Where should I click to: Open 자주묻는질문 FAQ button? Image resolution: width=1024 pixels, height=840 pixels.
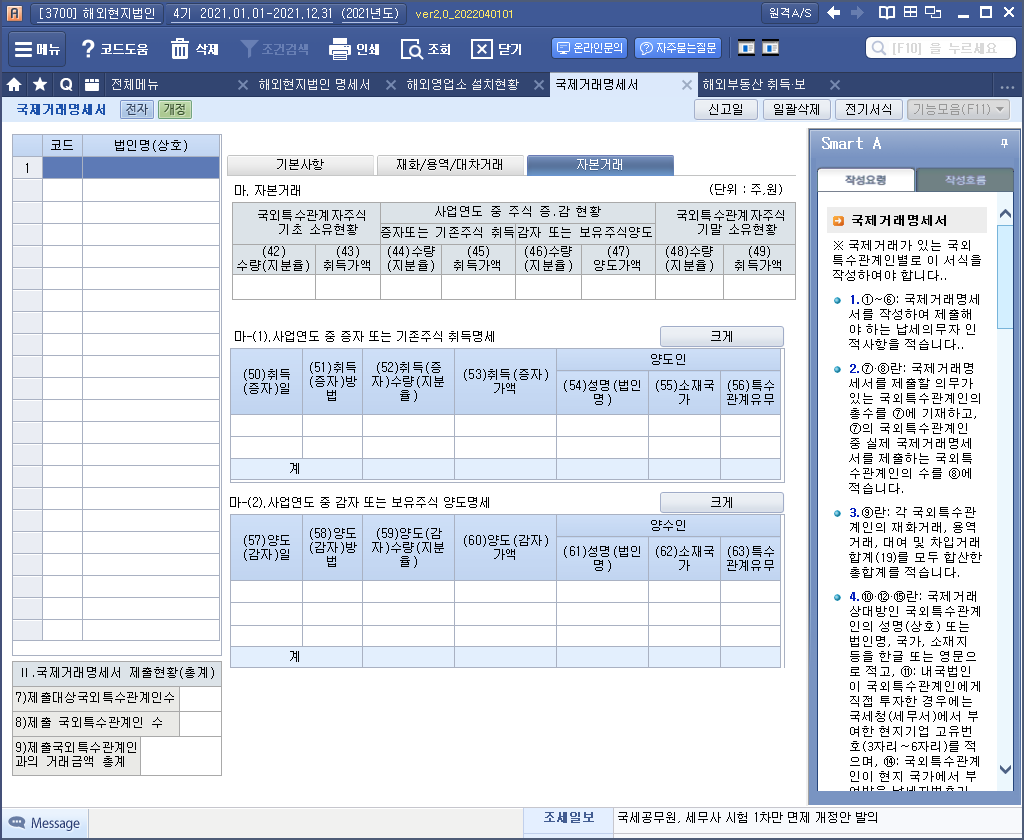[x=678, y=48]
